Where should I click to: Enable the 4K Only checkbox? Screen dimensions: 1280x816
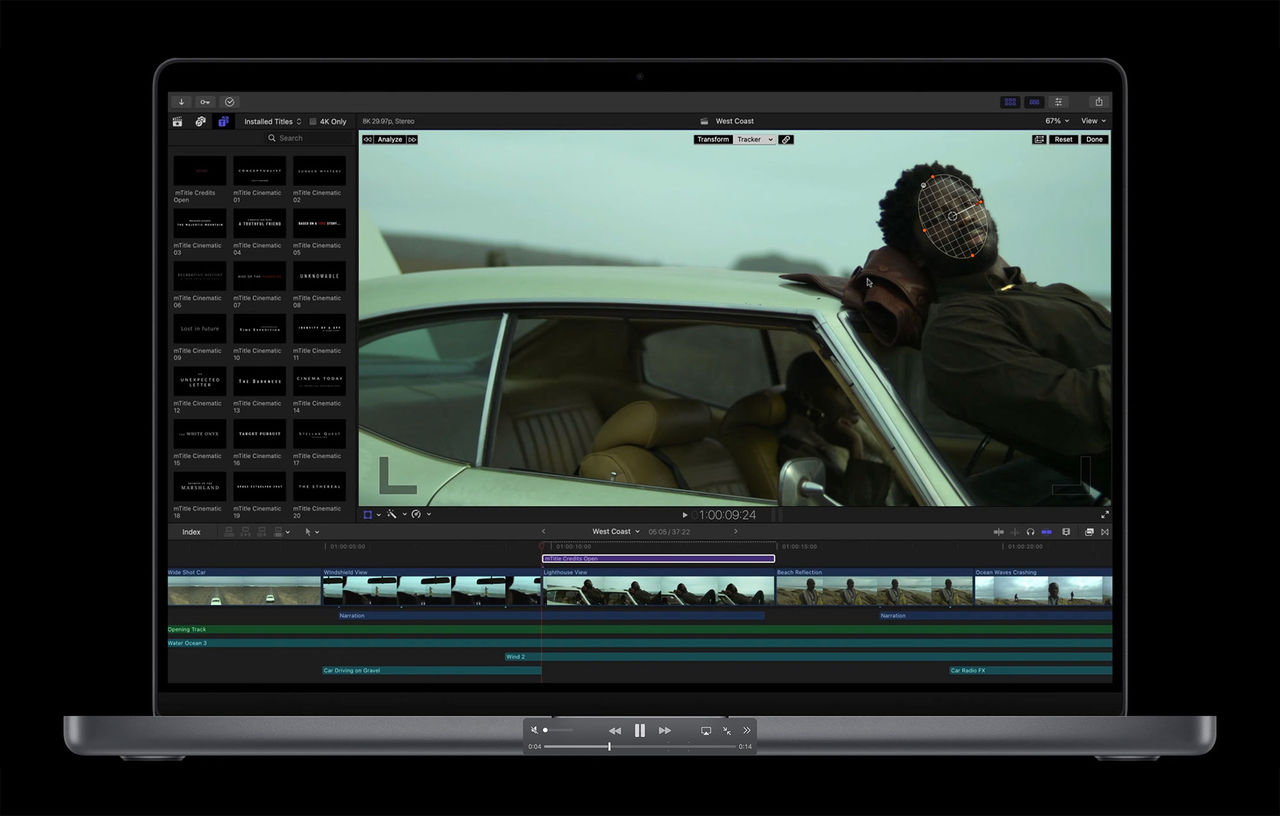(313, 122)
